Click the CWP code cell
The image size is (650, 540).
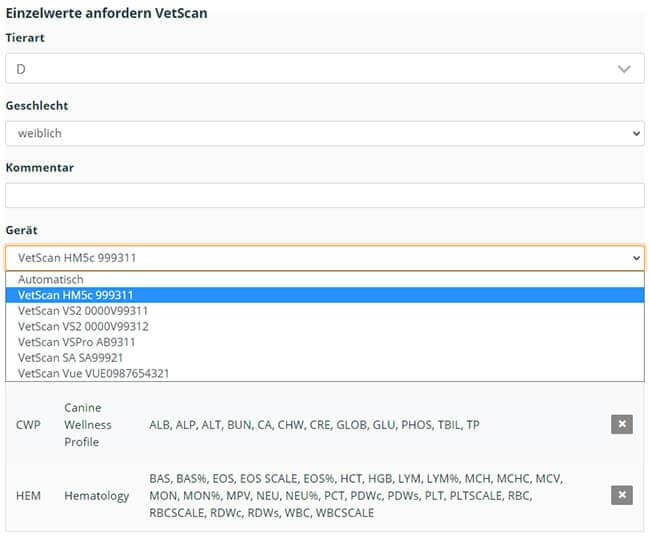tap(28, 425)
